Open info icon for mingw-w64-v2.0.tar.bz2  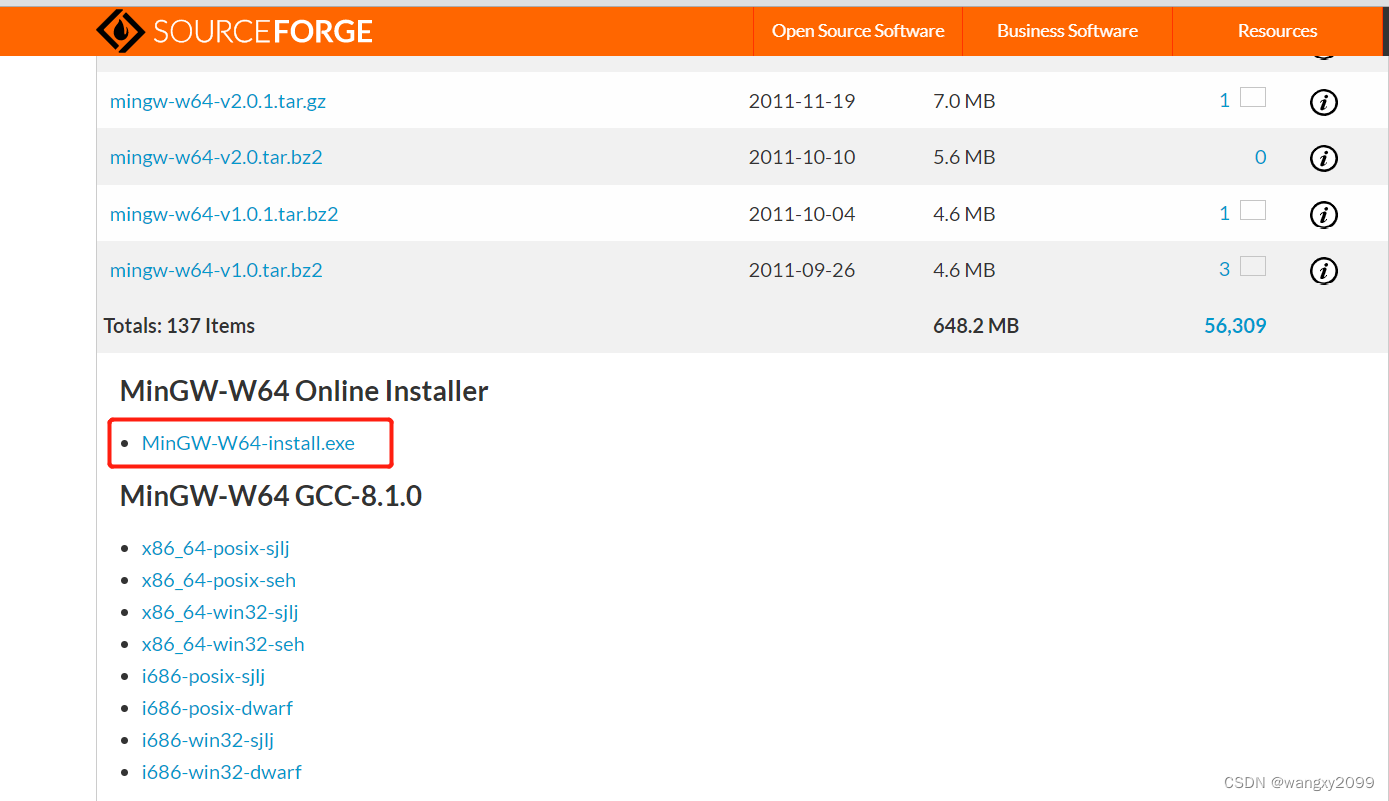[x=1323, y=158]
